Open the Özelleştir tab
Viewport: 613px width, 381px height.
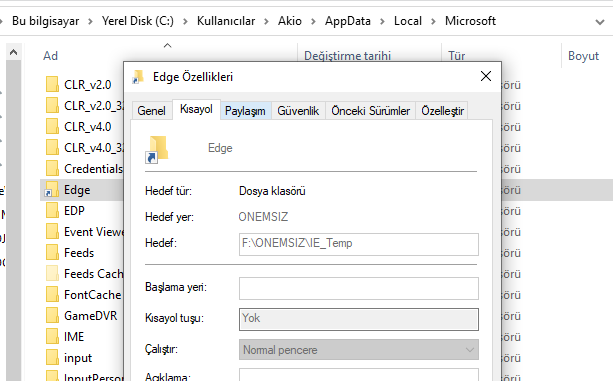coord(443,111)
